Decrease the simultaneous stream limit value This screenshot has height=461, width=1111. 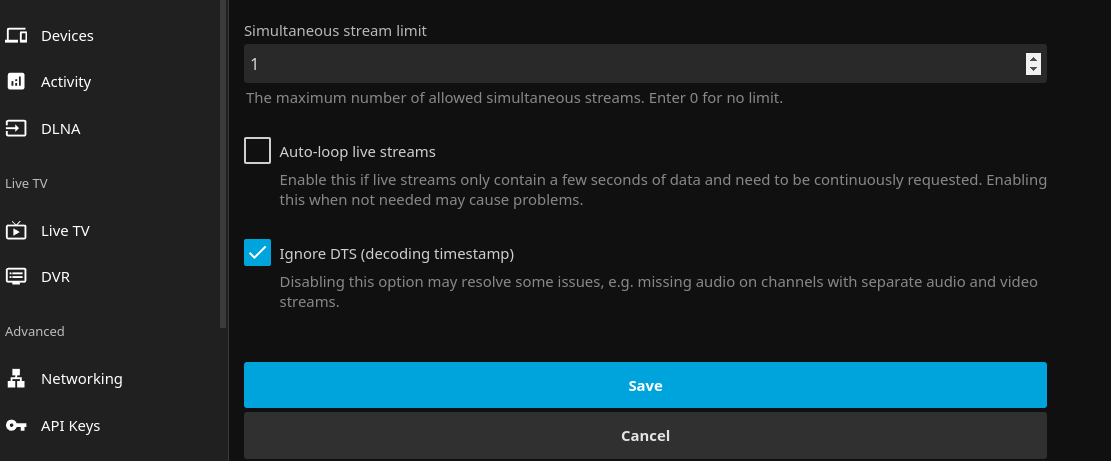coord(1033,70)
